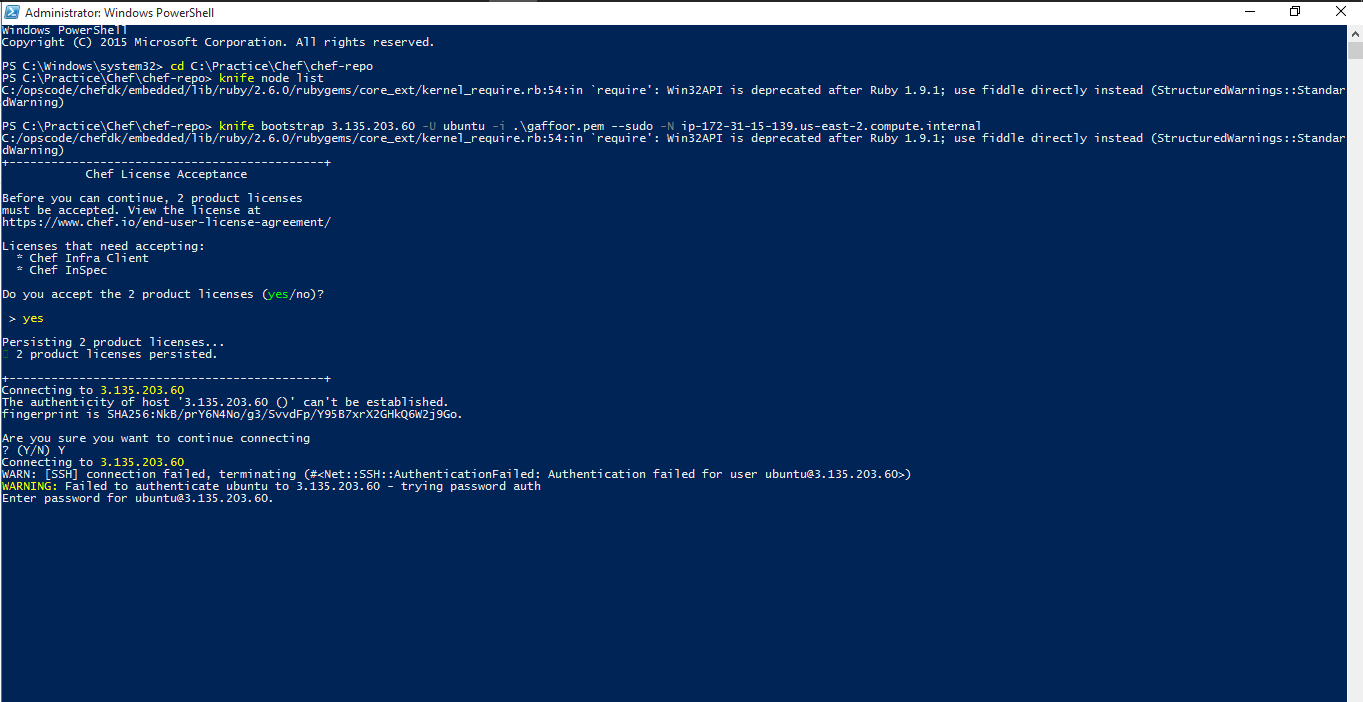Click the PowerShell icon in the title bar

(10, 11)
